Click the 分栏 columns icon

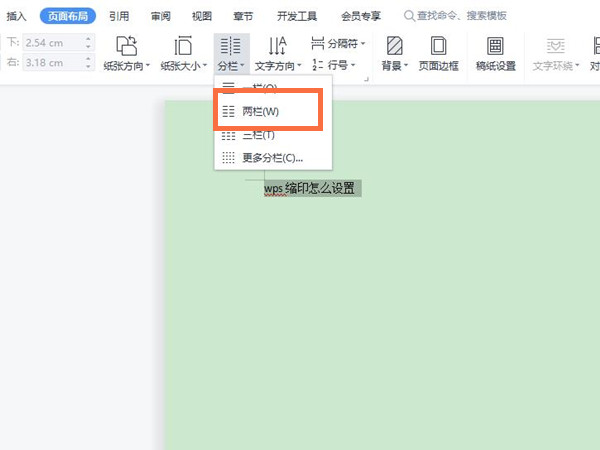[x=228, y=46]
